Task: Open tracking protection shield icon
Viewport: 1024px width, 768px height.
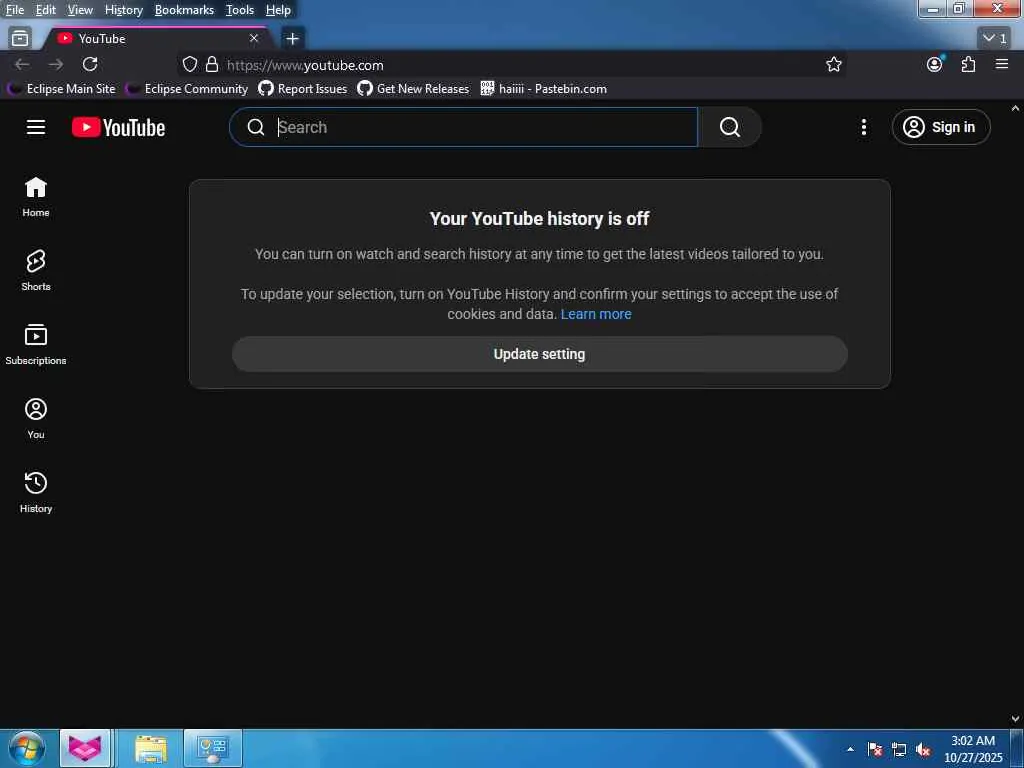Action: coord(189,64)
